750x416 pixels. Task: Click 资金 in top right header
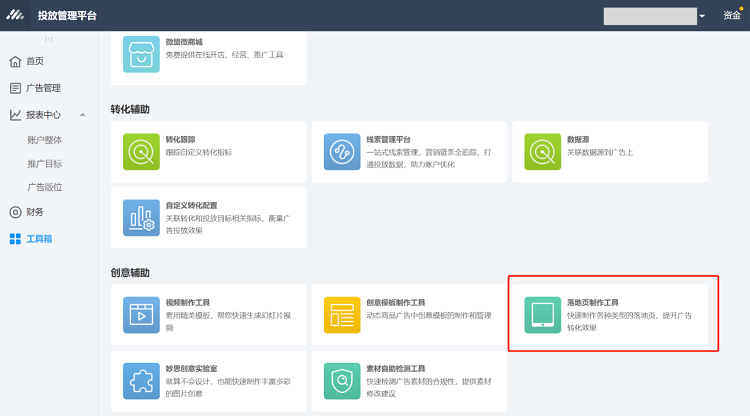(x=732, y=15)
